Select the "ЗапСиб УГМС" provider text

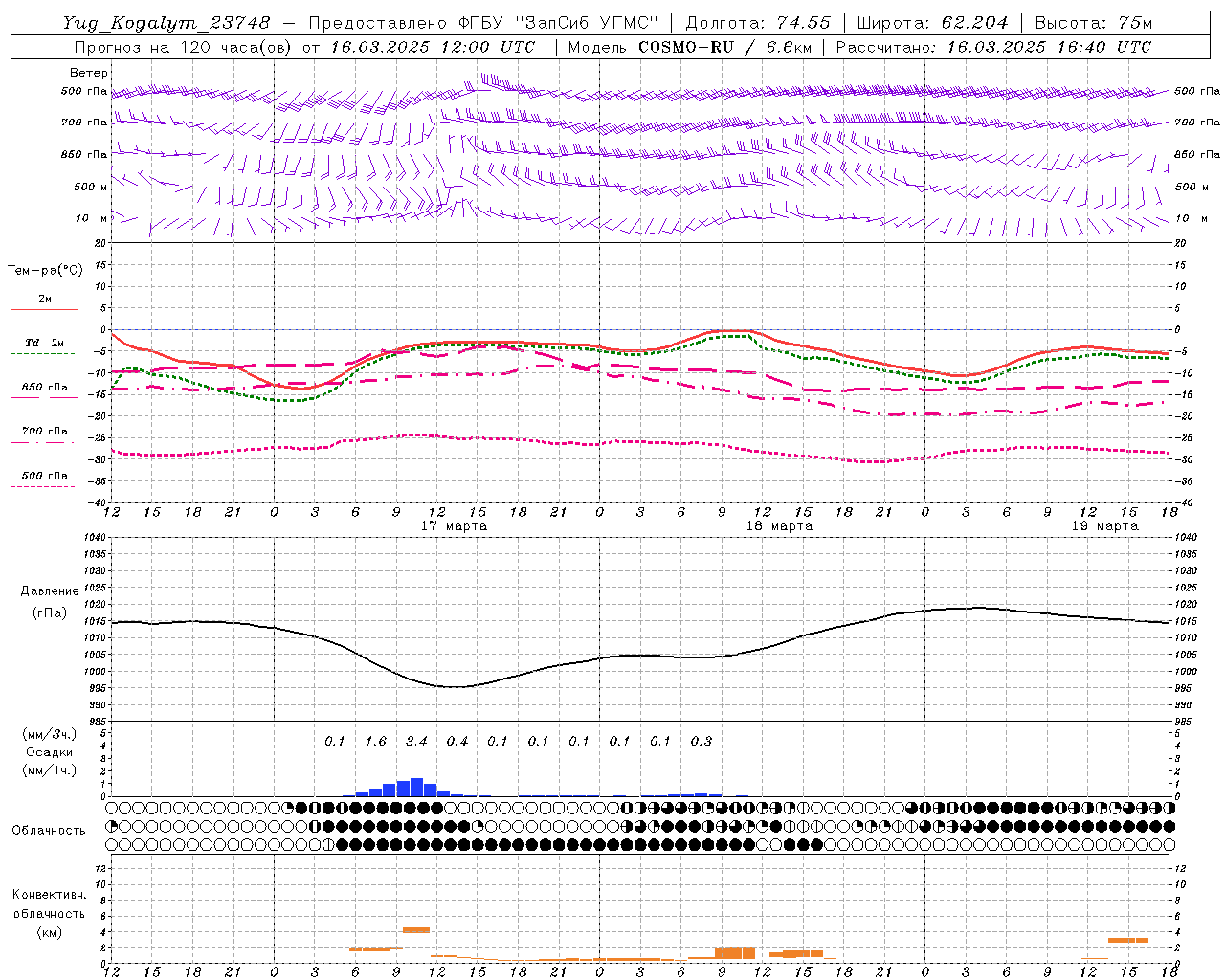(587, 23)
